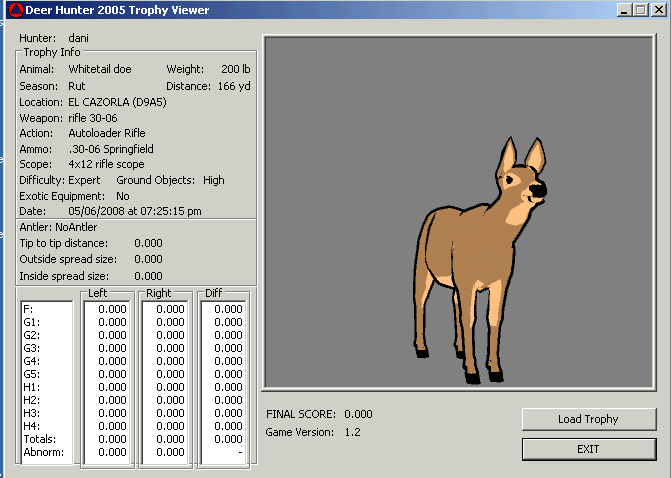Click the 'G1:' row label
The image size is (671, 478).
pos(32,322)
